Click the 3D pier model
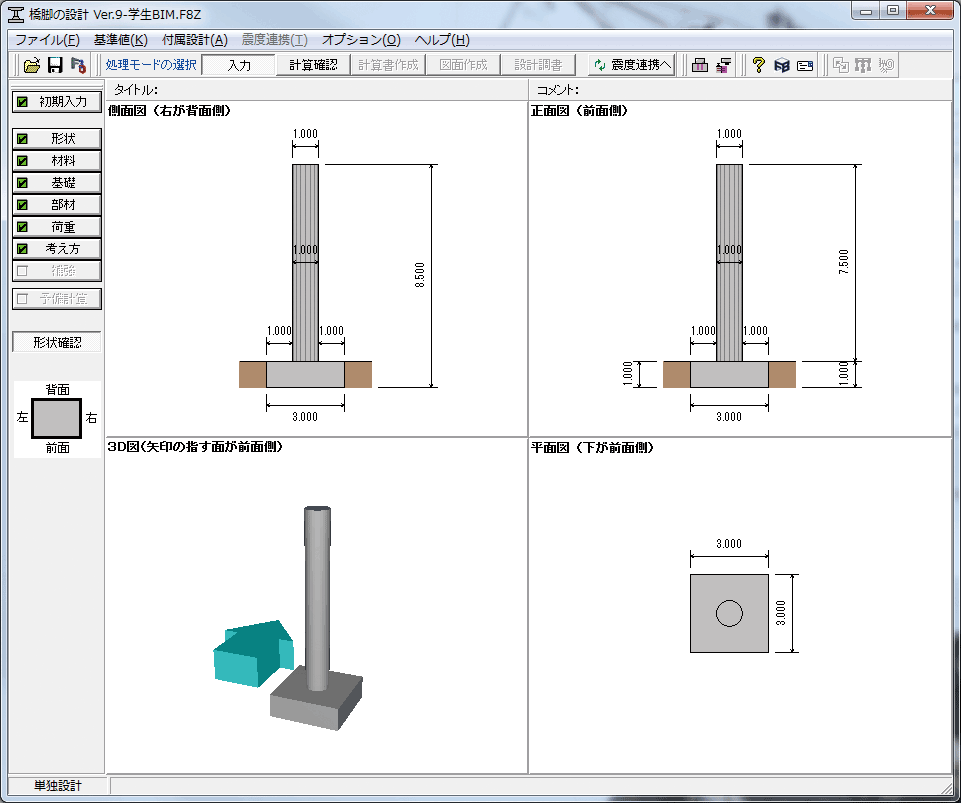 [317, 618]
